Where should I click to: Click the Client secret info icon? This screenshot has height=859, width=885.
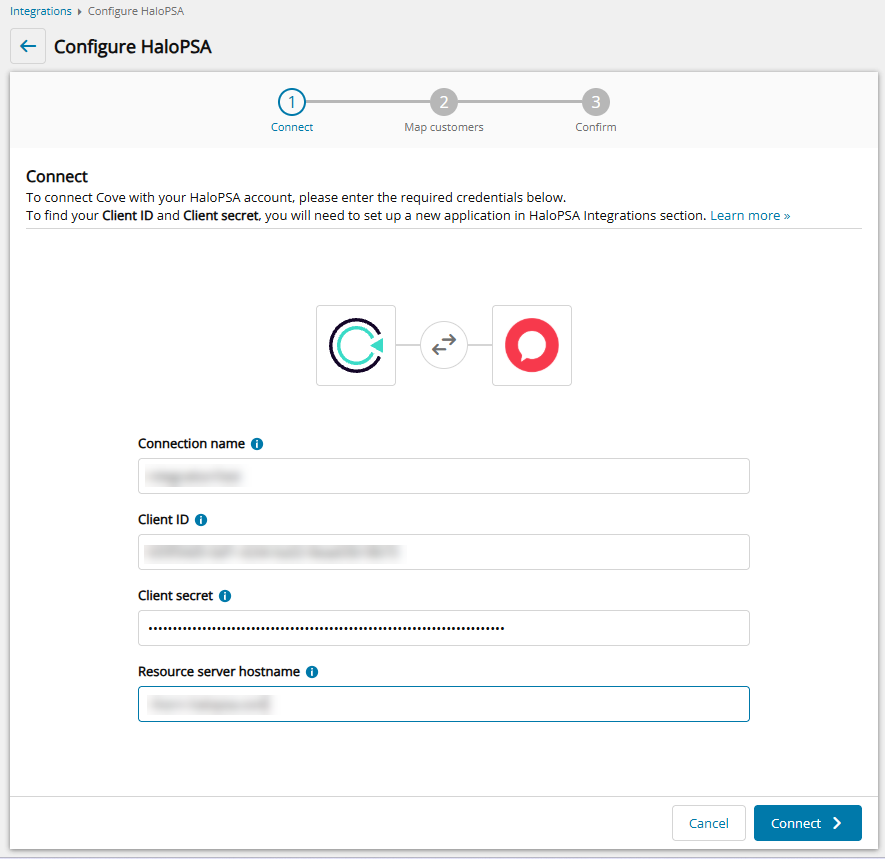pyautogui.click(x=225, y=596)
